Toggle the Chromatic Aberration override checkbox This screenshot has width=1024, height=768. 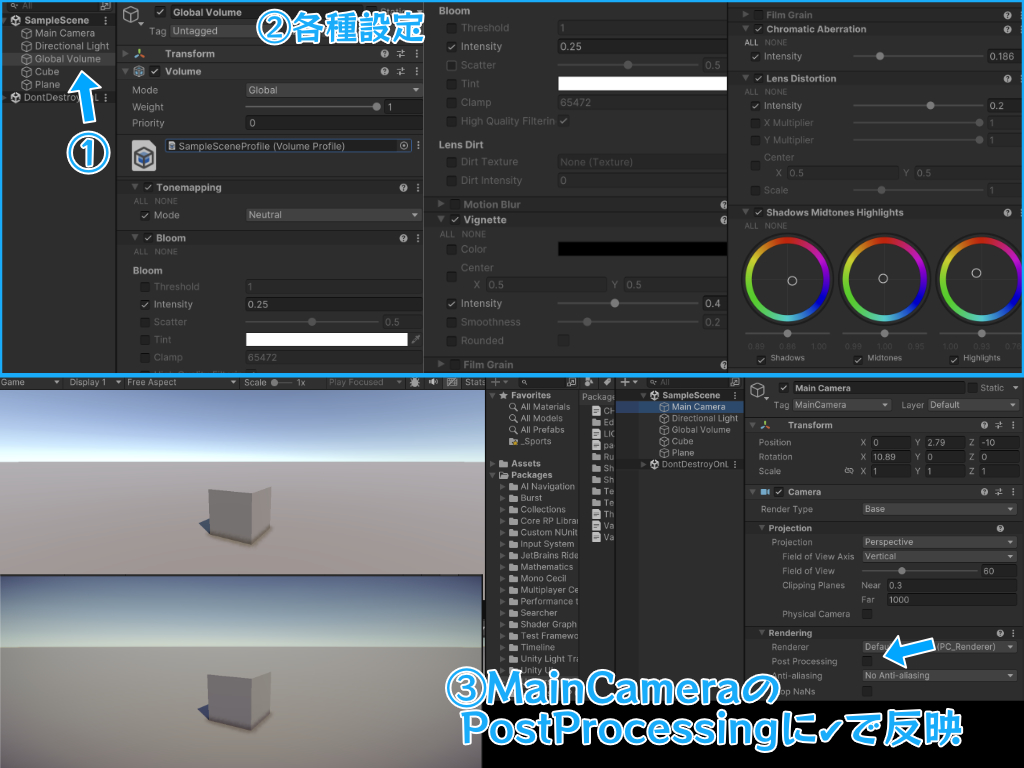pos(758,29)
